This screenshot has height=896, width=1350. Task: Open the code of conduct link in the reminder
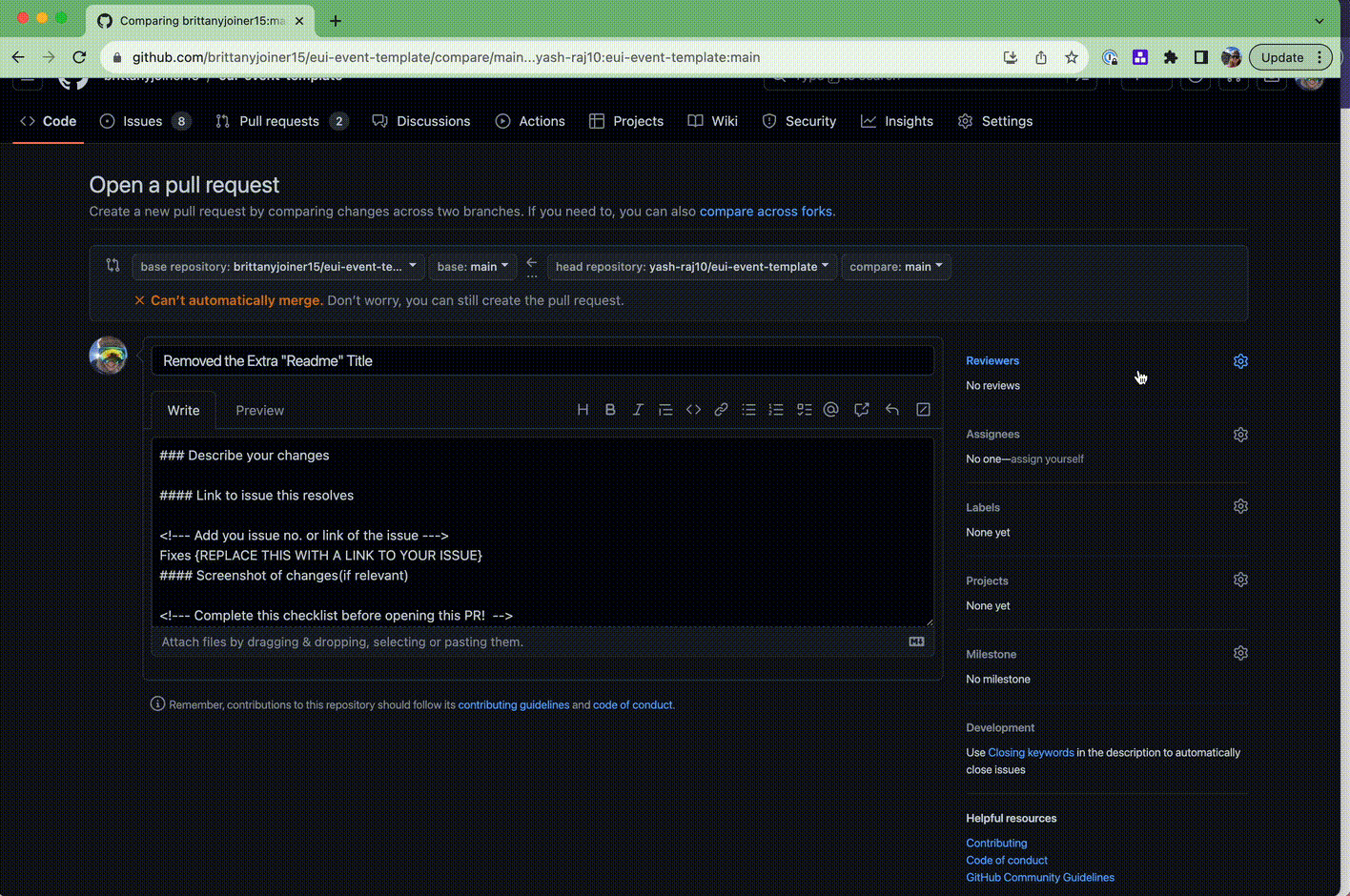click(632, 705)
